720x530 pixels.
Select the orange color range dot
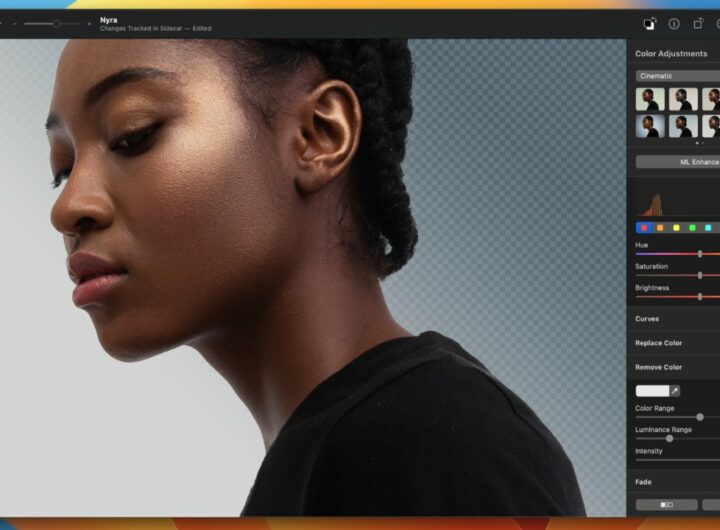click(659, 228)
